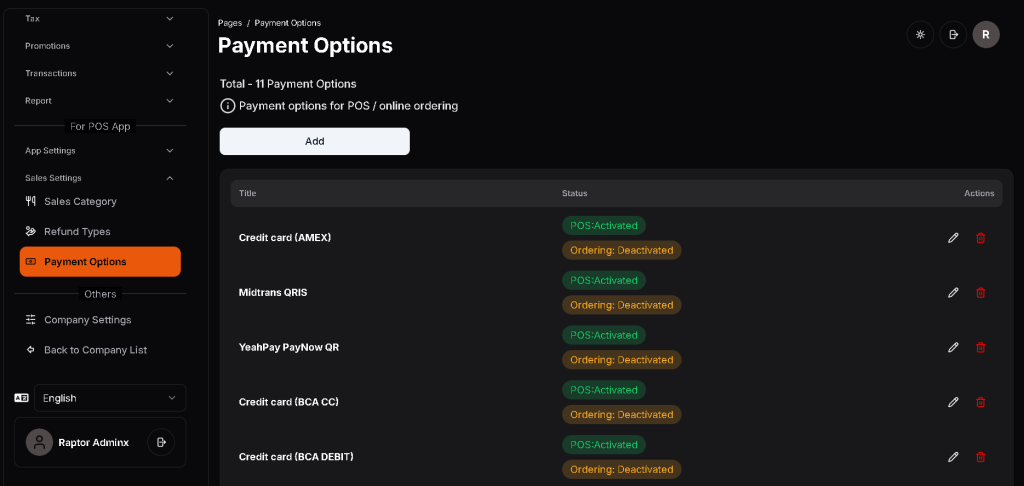Delete the Midtrans QRIS payment option
The image size is (1024, 486).
point(980,293)
